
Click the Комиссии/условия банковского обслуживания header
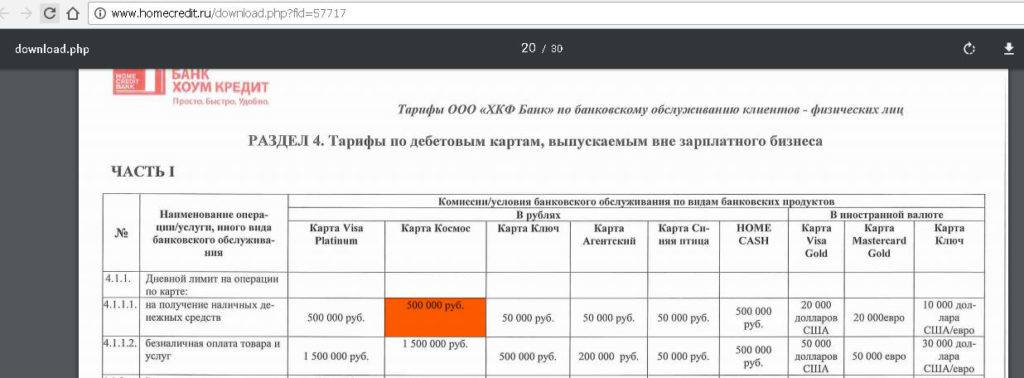click(636, 201)
